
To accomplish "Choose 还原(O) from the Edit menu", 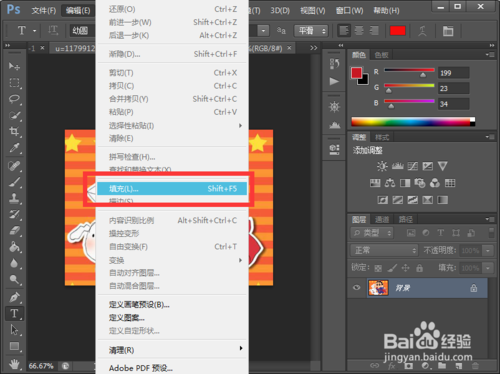I will [173, 9].
